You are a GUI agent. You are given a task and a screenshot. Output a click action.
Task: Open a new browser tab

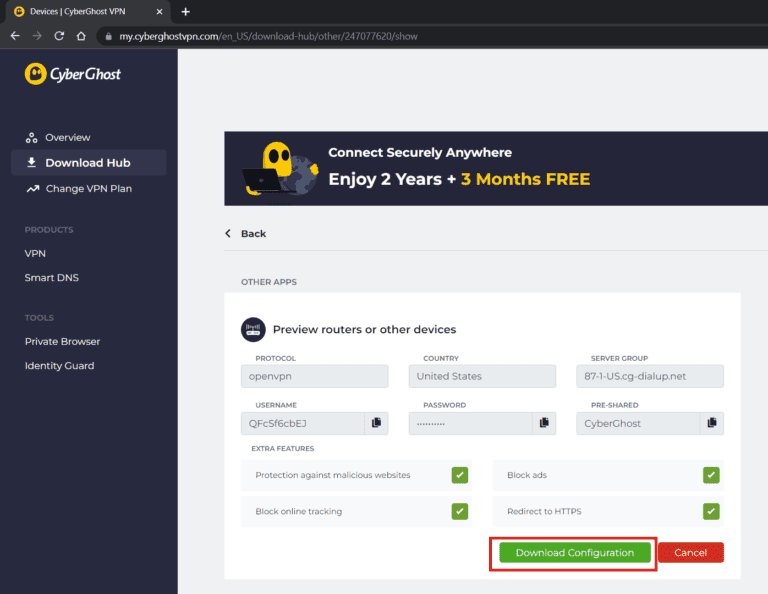tap(185, 11)
